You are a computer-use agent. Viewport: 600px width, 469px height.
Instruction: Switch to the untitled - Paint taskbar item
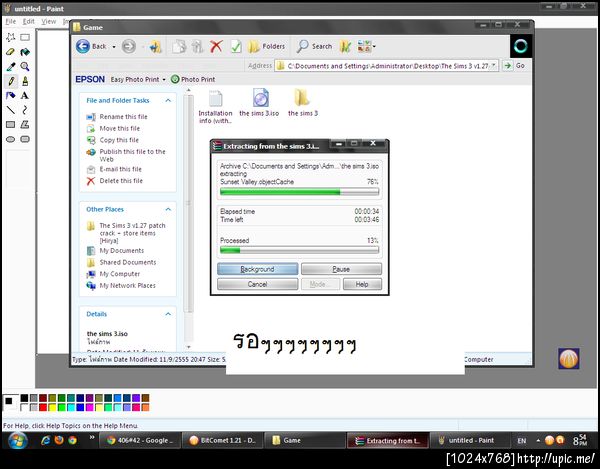[x=471, y=440]
